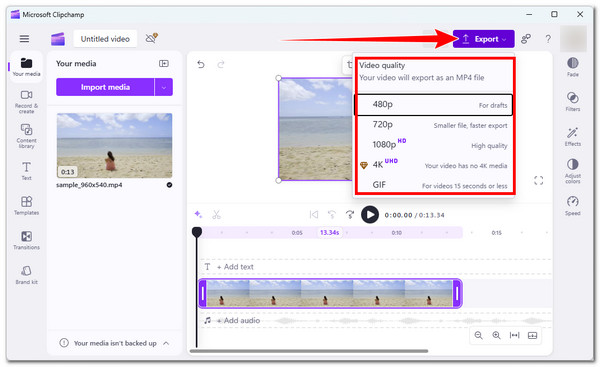Select sample_960x540.mp4 media thumbnail
The height and width of the screenshot is (367, 600).
coord(114,145)
